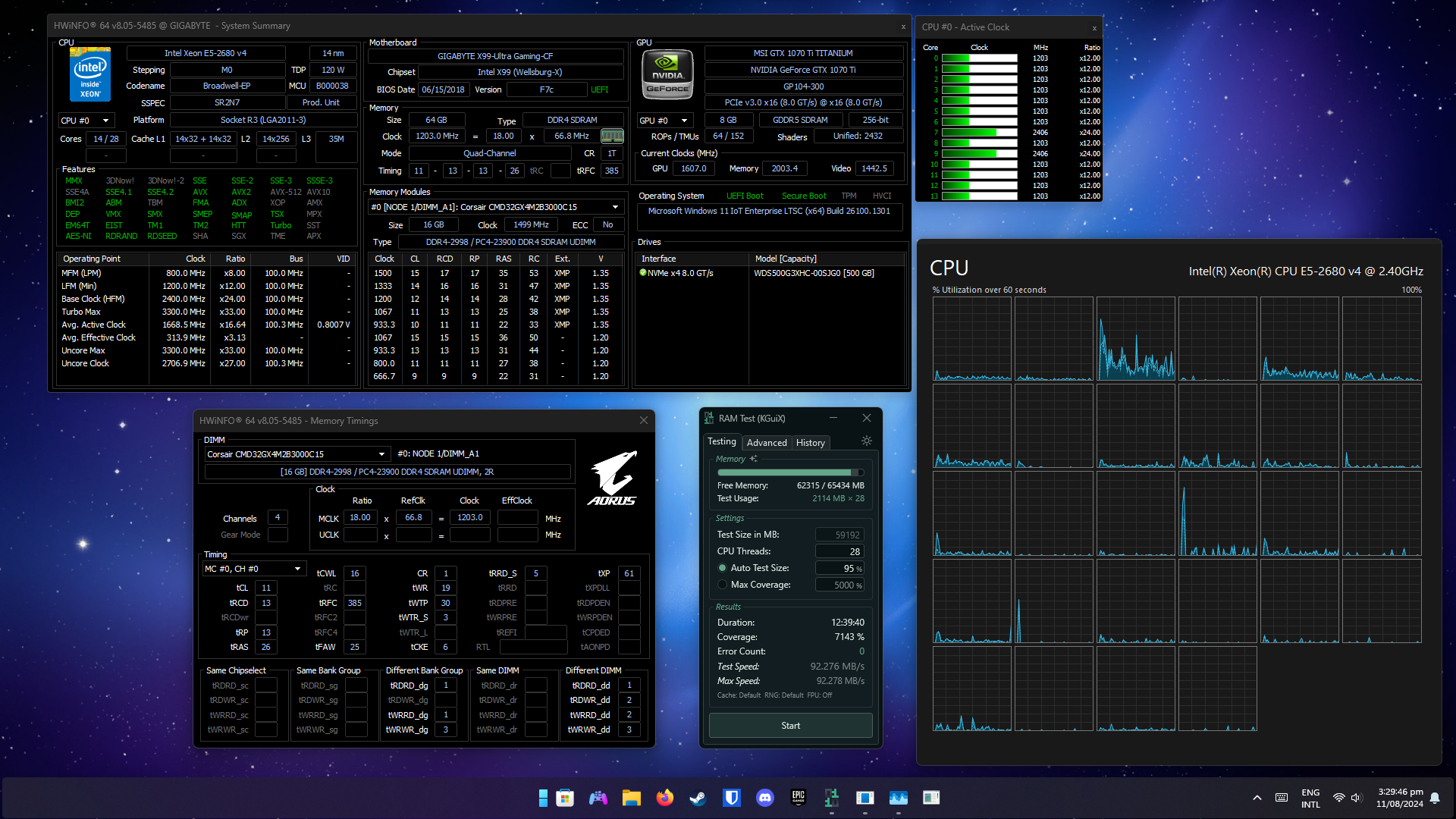1456x819 pixels.
Task: Click the memory usage progress bar in RAM Test
Action: tap(791, 472)
